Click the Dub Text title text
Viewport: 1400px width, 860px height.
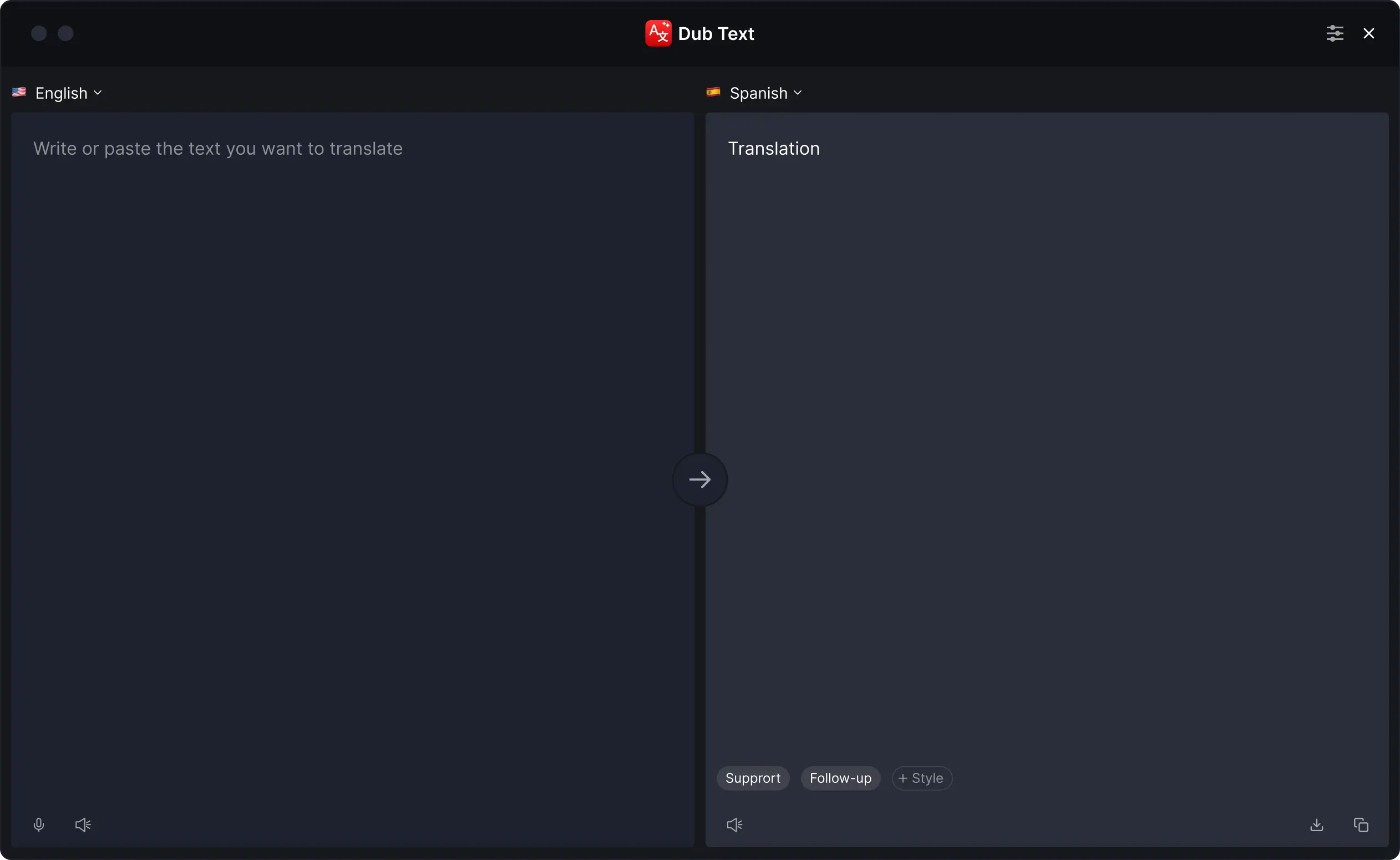[716, 34]
